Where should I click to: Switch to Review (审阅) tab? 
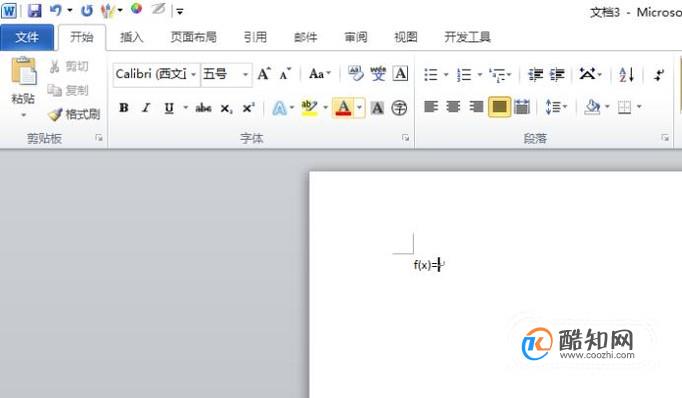click(356, 37)
